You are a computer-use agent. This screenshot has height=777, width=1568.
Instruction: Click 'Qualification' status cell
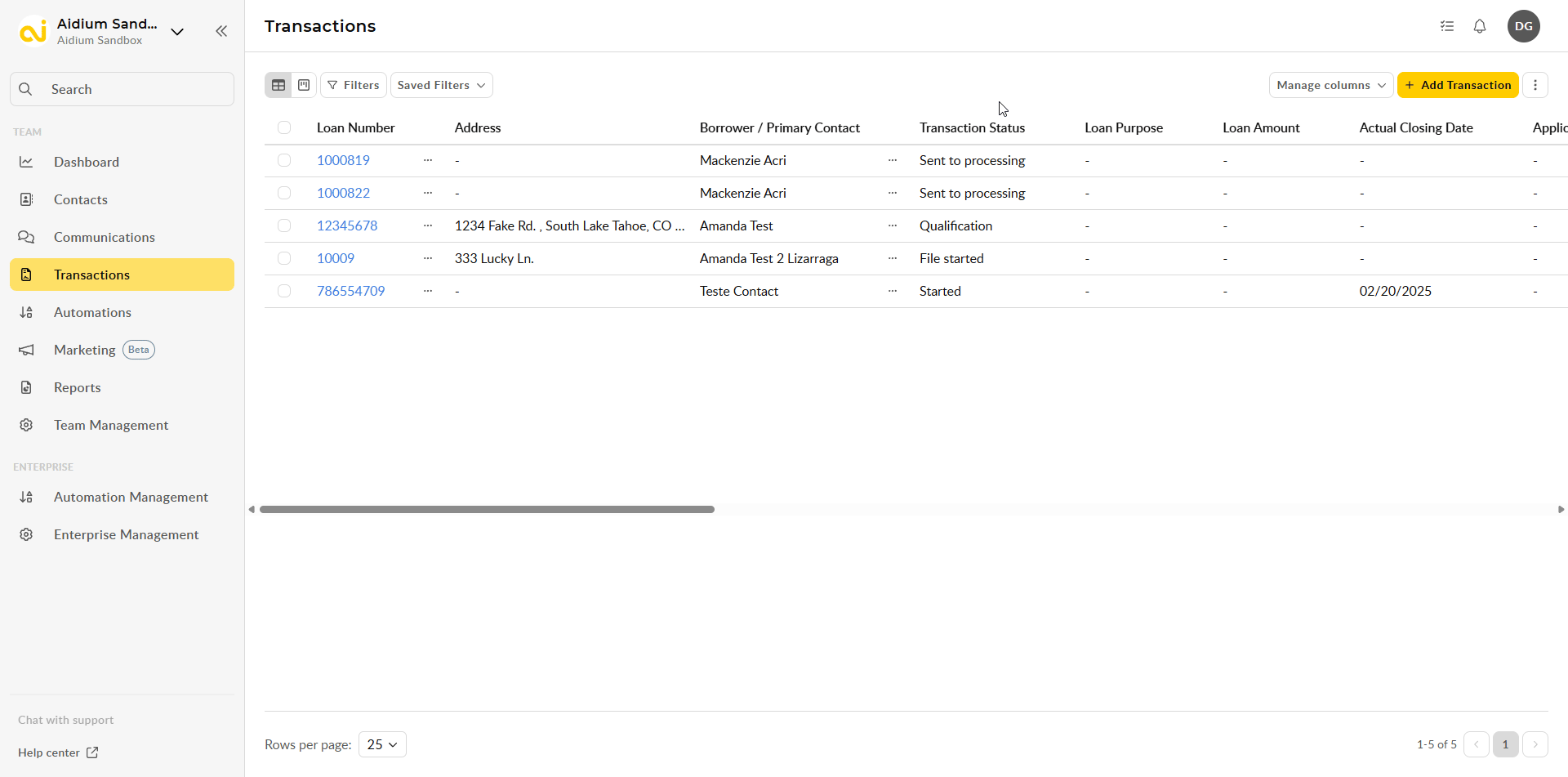pos(955,226)
